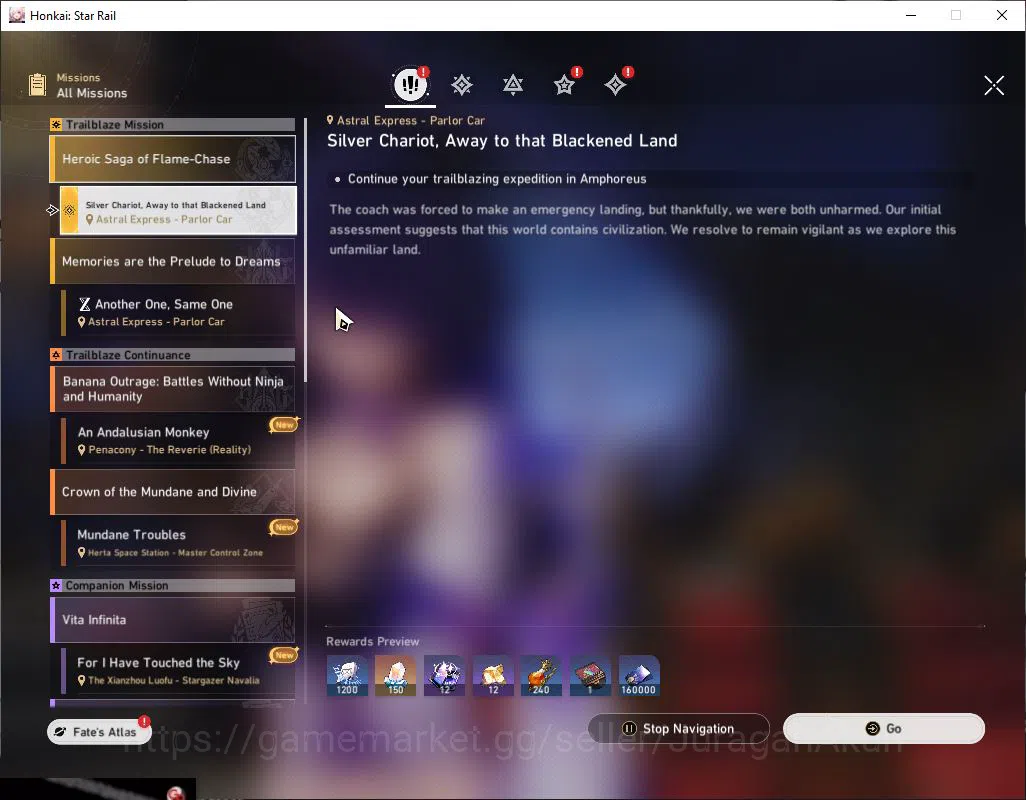Viewport: 1026px width, 800px height.
Task: Click the reward item icon with quantity 1
Action: coord(590,676)
